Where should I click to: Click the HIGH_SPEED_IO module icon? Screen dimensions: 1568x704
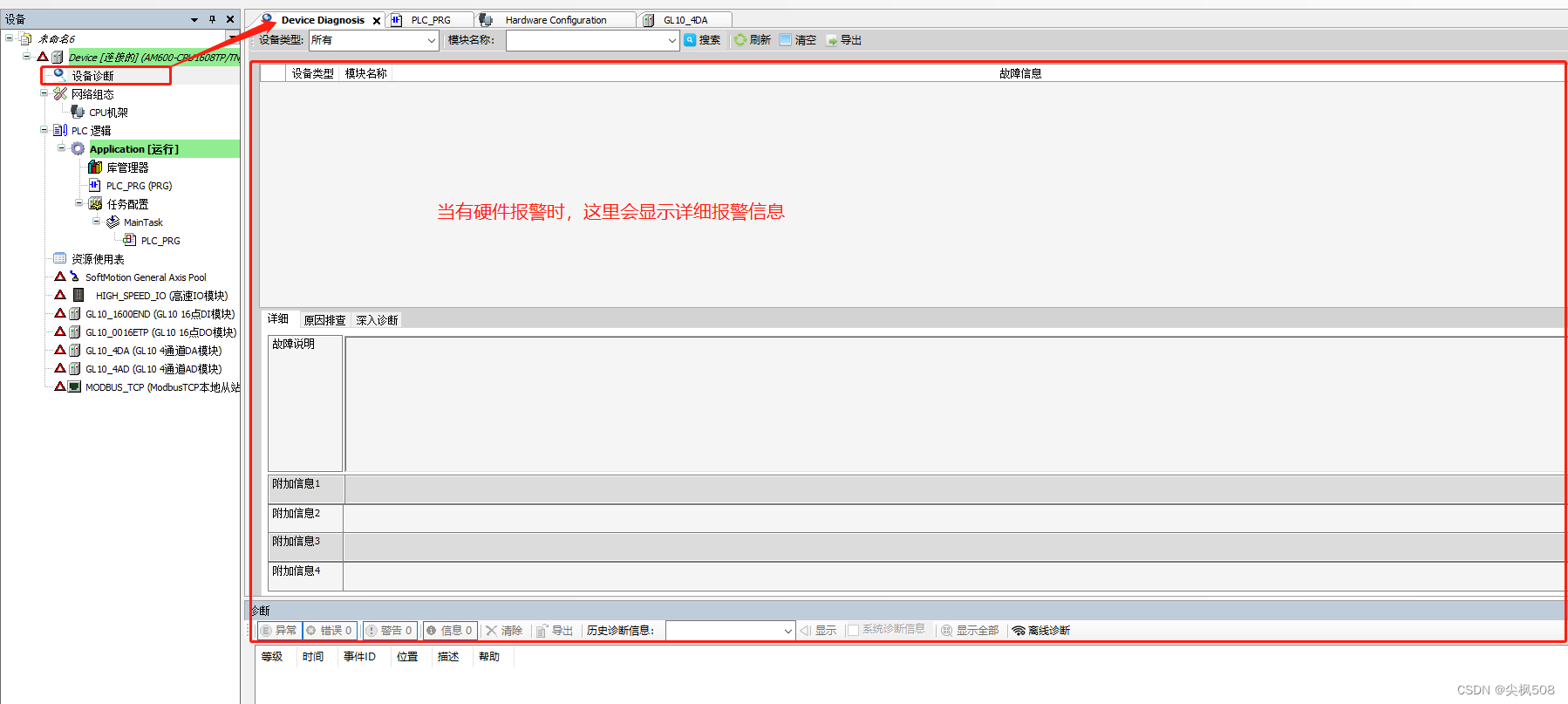point(78,295)
